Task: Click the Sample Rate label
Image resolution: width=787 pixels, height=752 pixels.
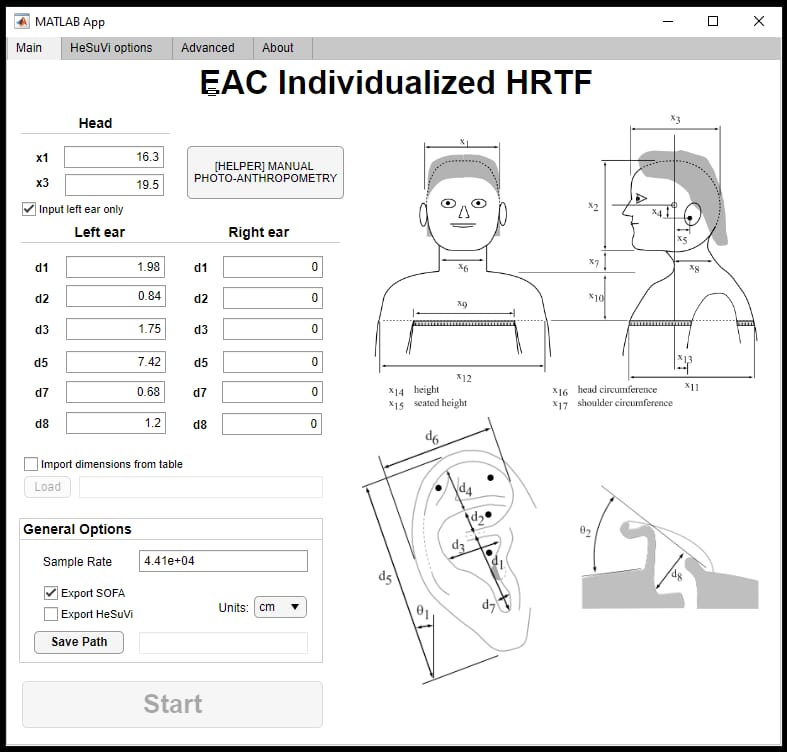Action: pos(77,561)
